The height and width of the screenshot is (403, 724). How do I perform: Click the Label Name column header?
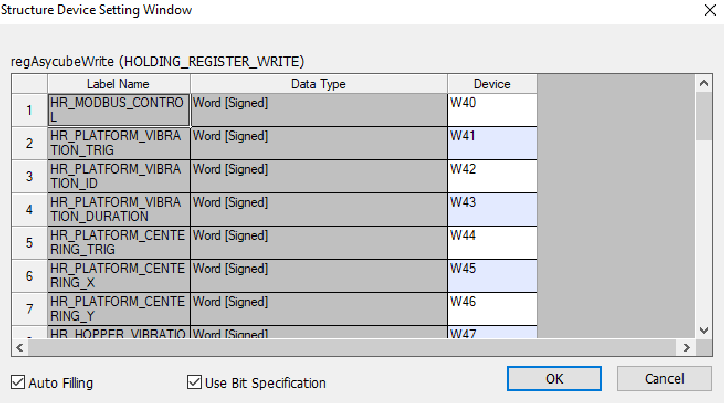pos(118,84)
